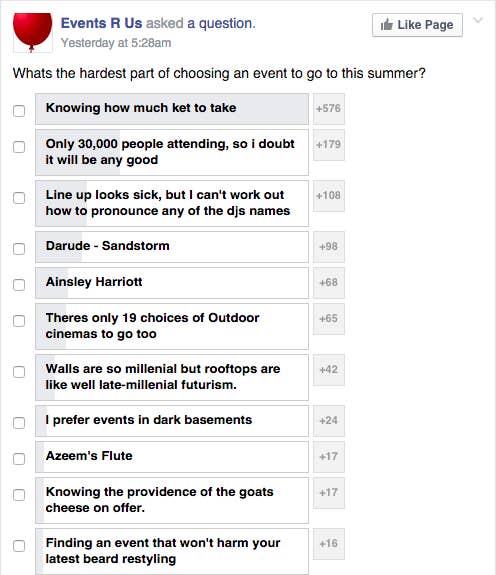Viewport: 496px width, 575px height.
Task: Click the Like Page button
Action: click(x=417, y=25)
